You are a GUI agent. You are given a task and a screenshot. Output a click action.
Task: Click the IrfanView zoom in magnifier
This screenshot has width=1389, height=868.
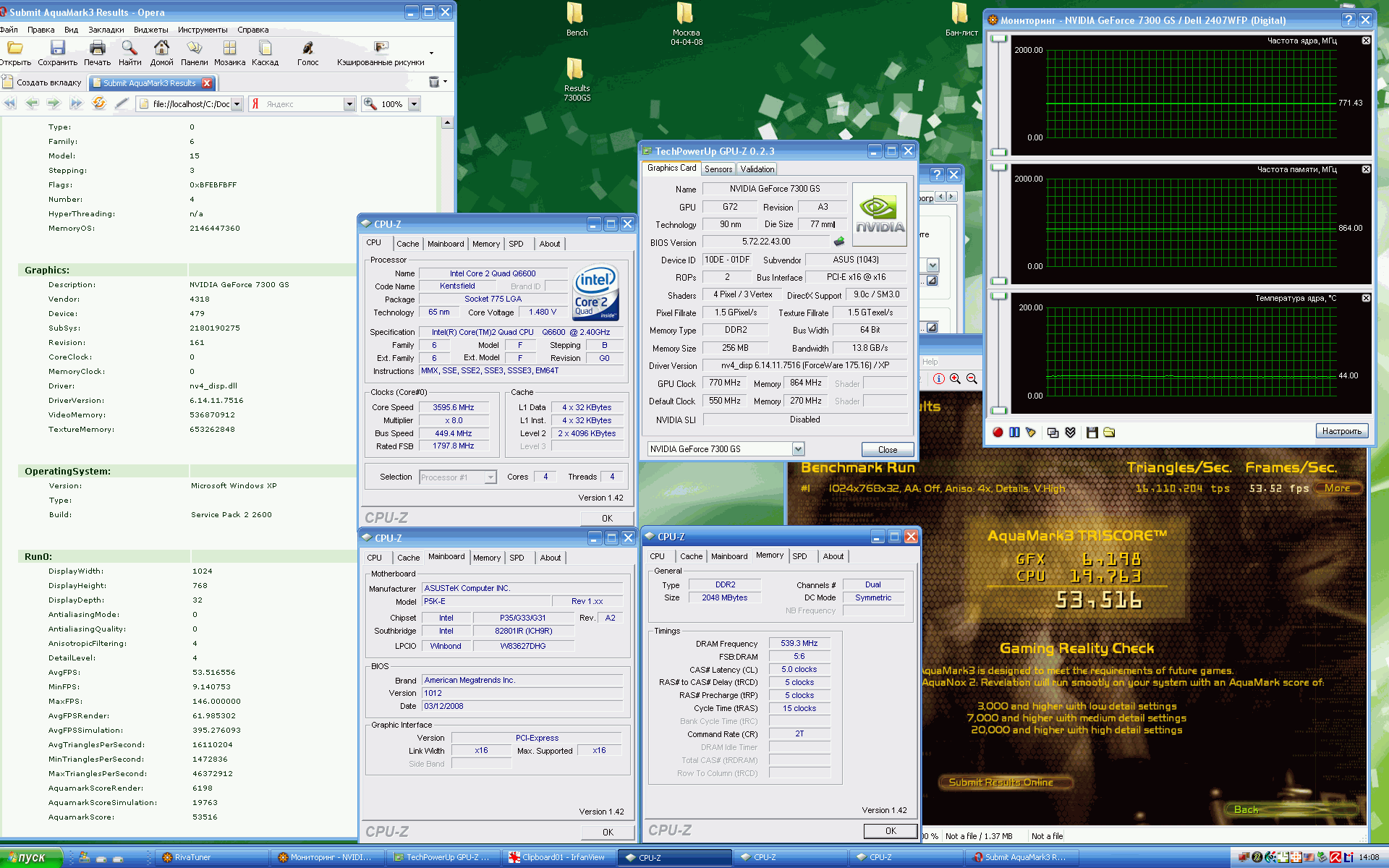tap(955, 378)
